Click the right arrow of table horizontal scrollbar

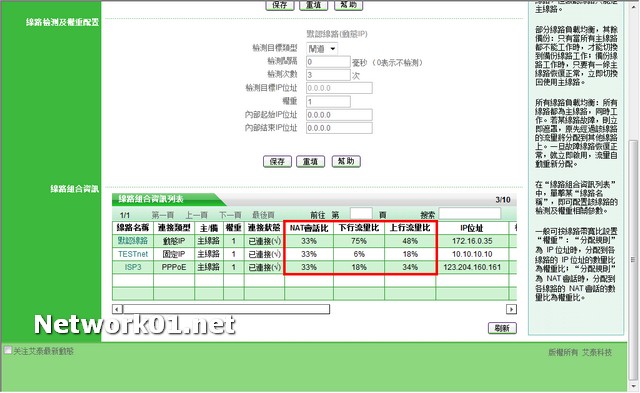click(x=511, y=309)
